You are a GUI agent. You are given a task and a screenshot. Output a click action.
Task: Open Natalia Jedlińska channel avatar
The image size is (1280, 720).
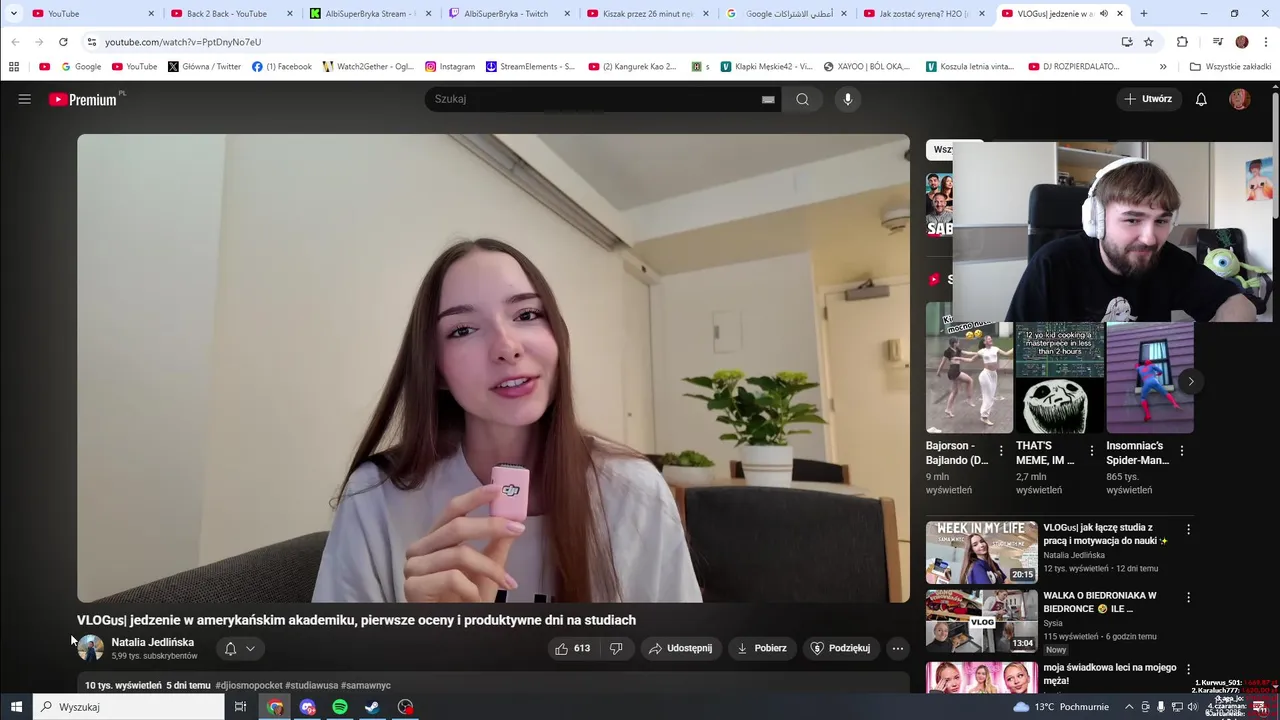[x=90, y=648]
